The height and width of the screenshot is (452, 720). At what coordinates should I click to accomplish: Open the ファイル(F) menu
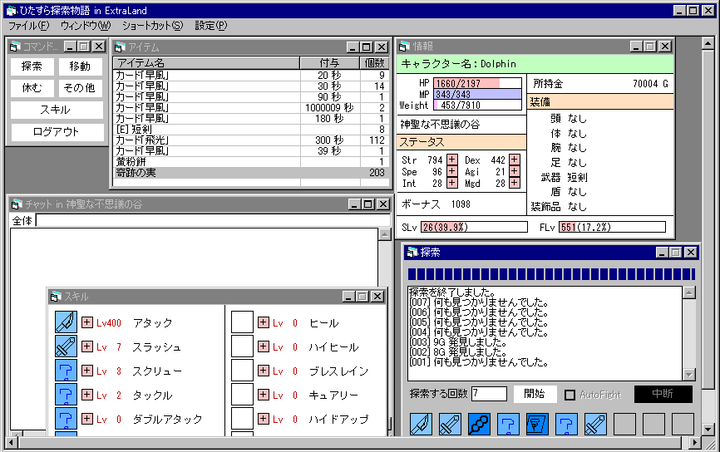[x=28, y=26]
